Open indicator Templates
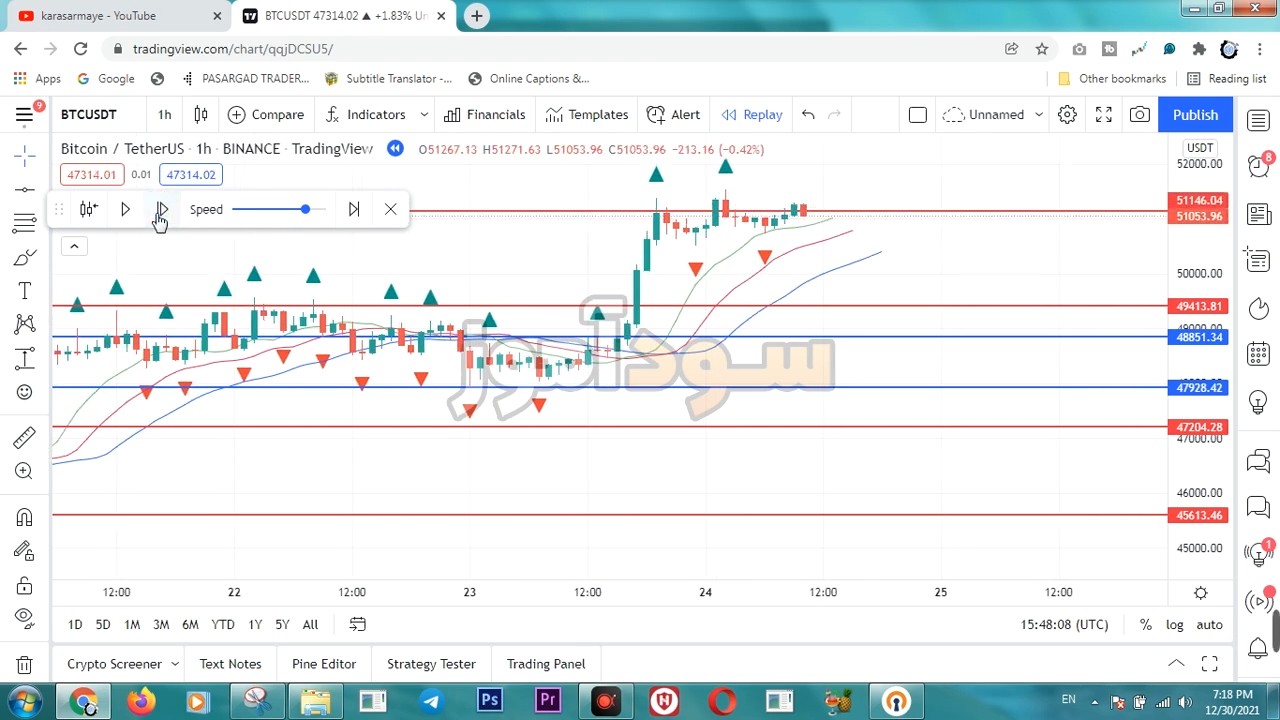The image size is (1280, 720). point(587,115)
